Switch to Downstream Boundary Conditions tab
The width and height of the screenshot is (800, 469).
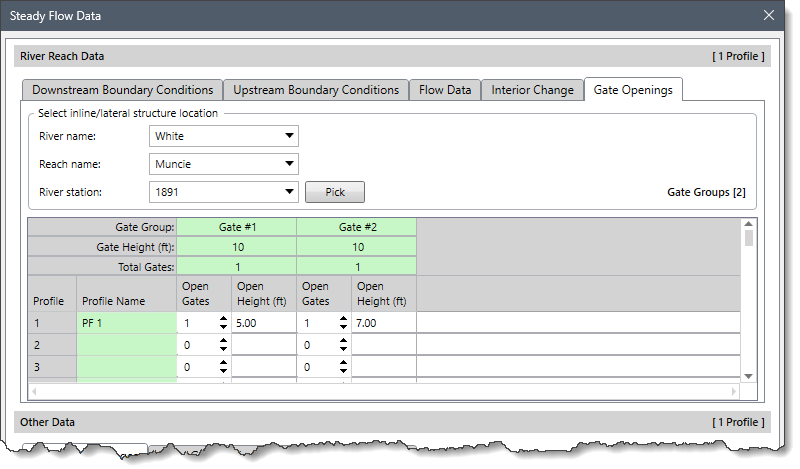coord(122,90)
